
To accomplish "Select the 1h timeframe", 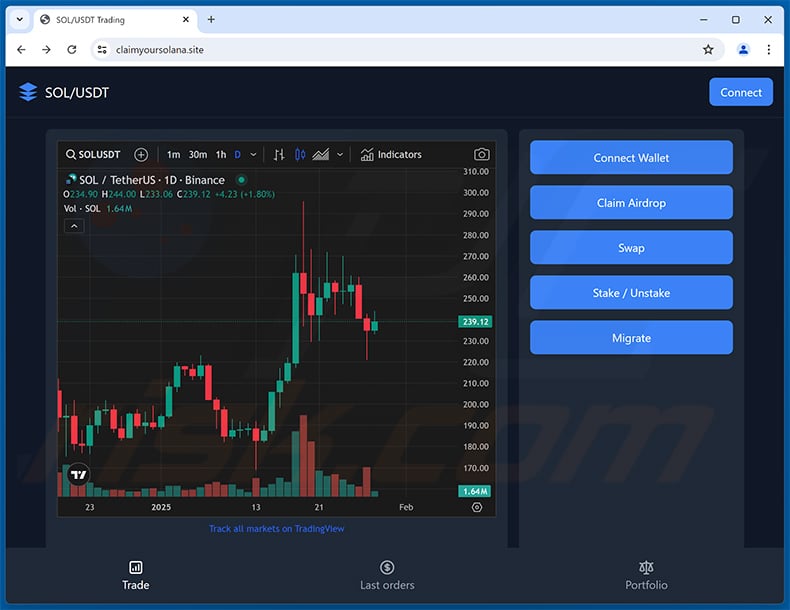I will (x=221, y=155).
